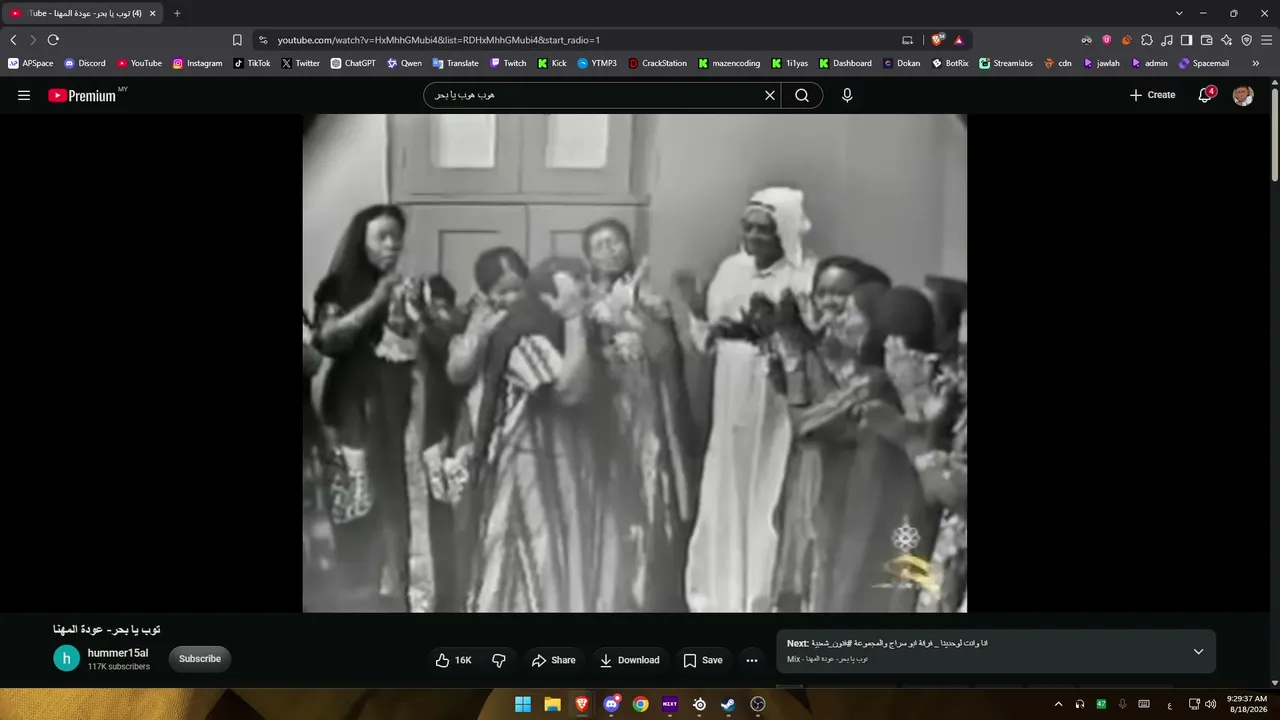
Task: Open the Brave VPN shield icon
Action: click(x=1246, y=40)
